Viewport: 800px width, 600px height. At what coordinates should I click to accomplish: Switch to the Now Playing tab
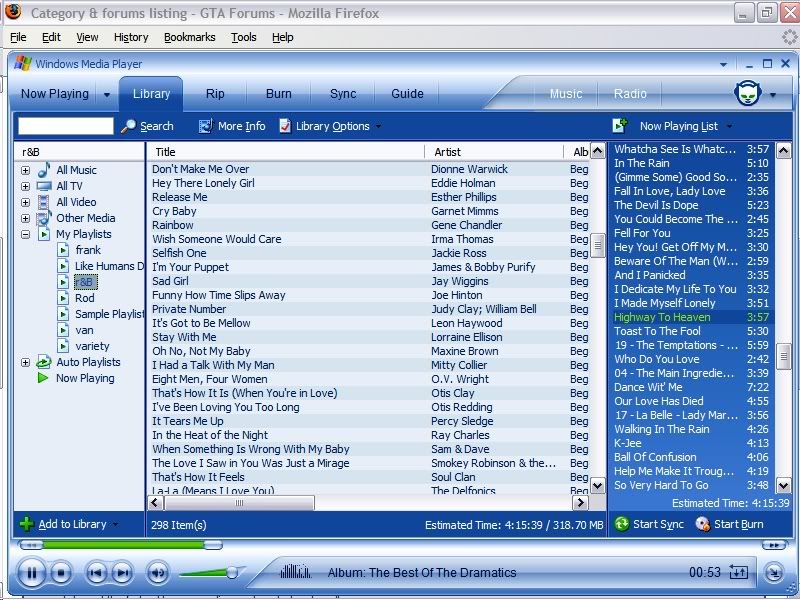pos(55,94)
